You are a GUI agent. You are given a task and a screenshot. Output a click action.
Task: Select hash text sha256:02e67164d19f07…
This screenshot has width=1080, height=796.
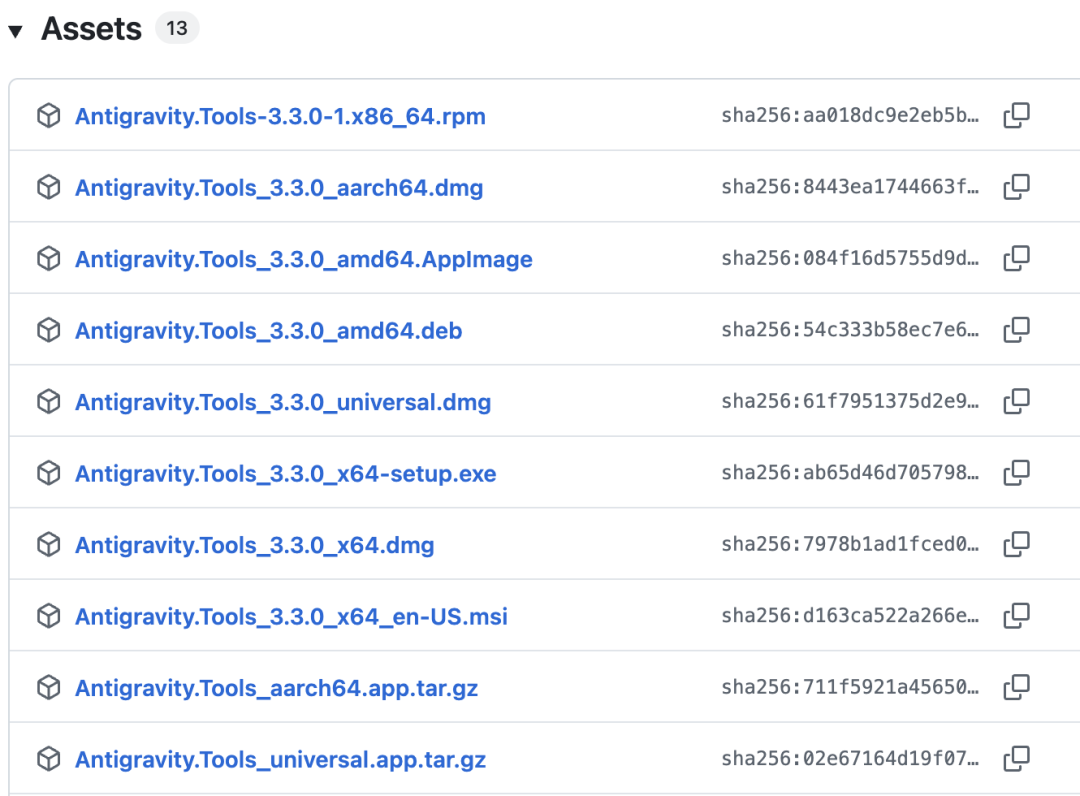click(x=850, y=758)
